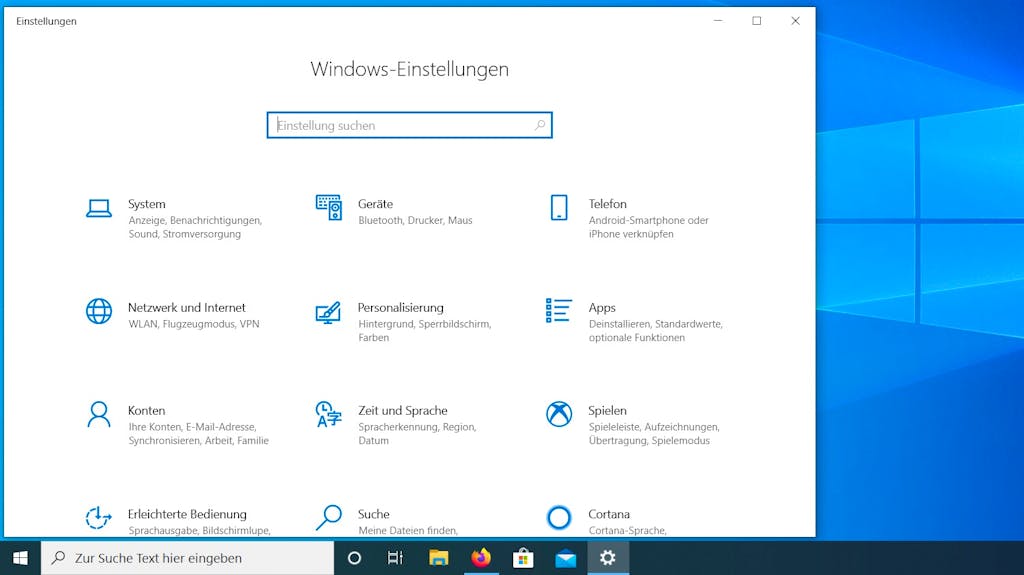Open the Cortana settings link
The width and height of the screenshot is (1024, 575).
pyautogui.click(x=609, y=514)
